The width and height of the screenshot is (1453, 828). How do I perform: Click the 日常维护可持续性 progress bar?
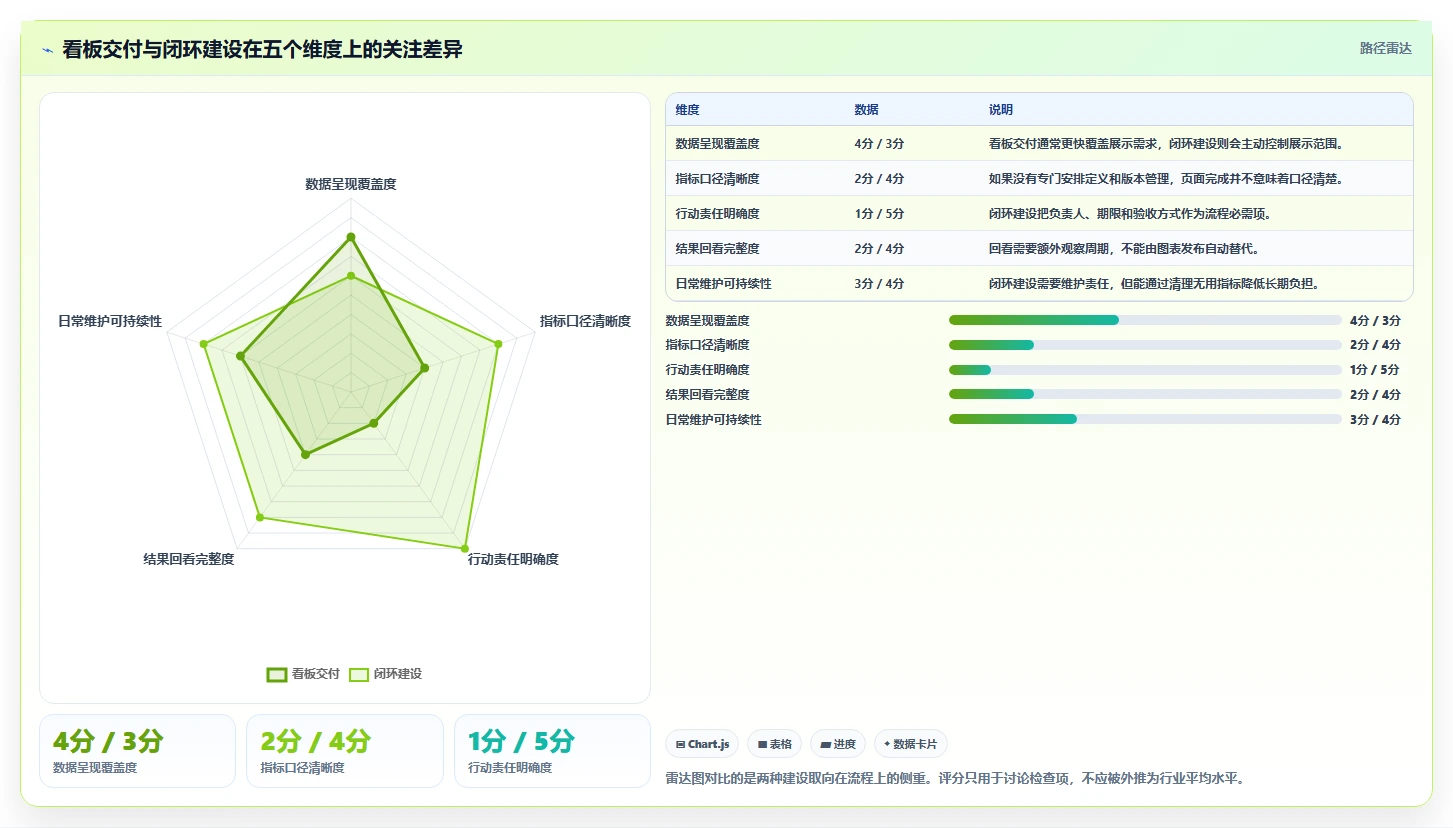(1145, 420)
